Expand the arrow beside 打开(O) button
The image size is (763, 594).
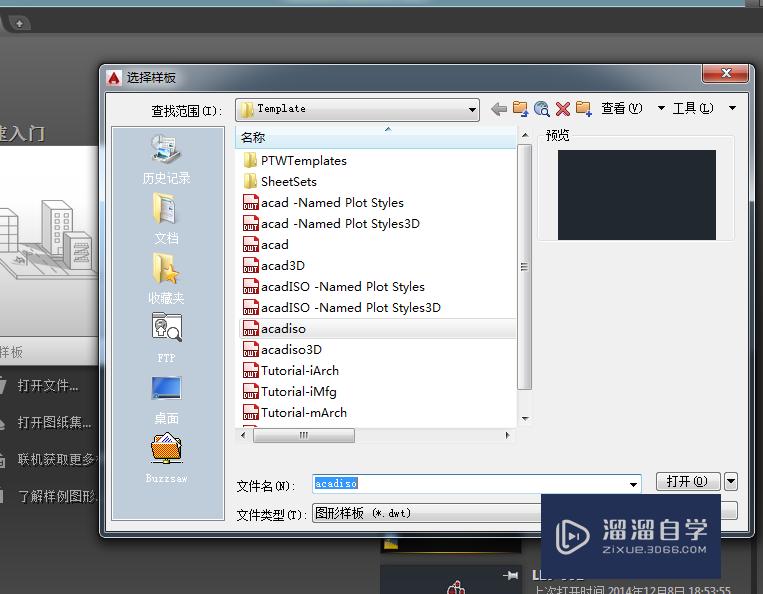pyautogui.click(x=731, y=482)
